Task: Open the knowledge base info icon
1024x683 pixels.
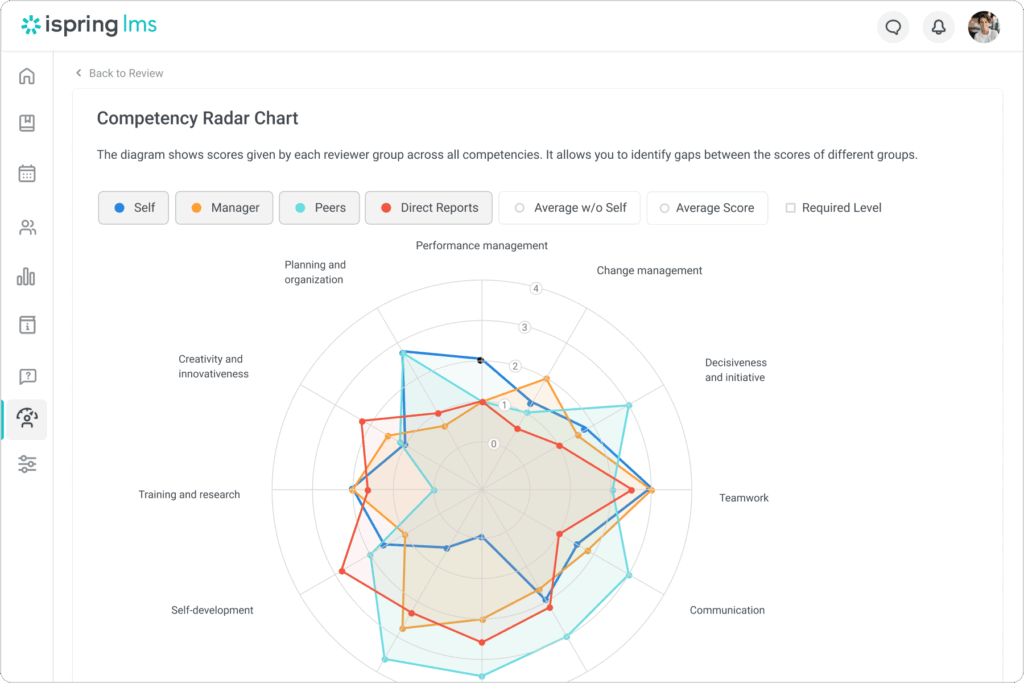Action: 27,325
